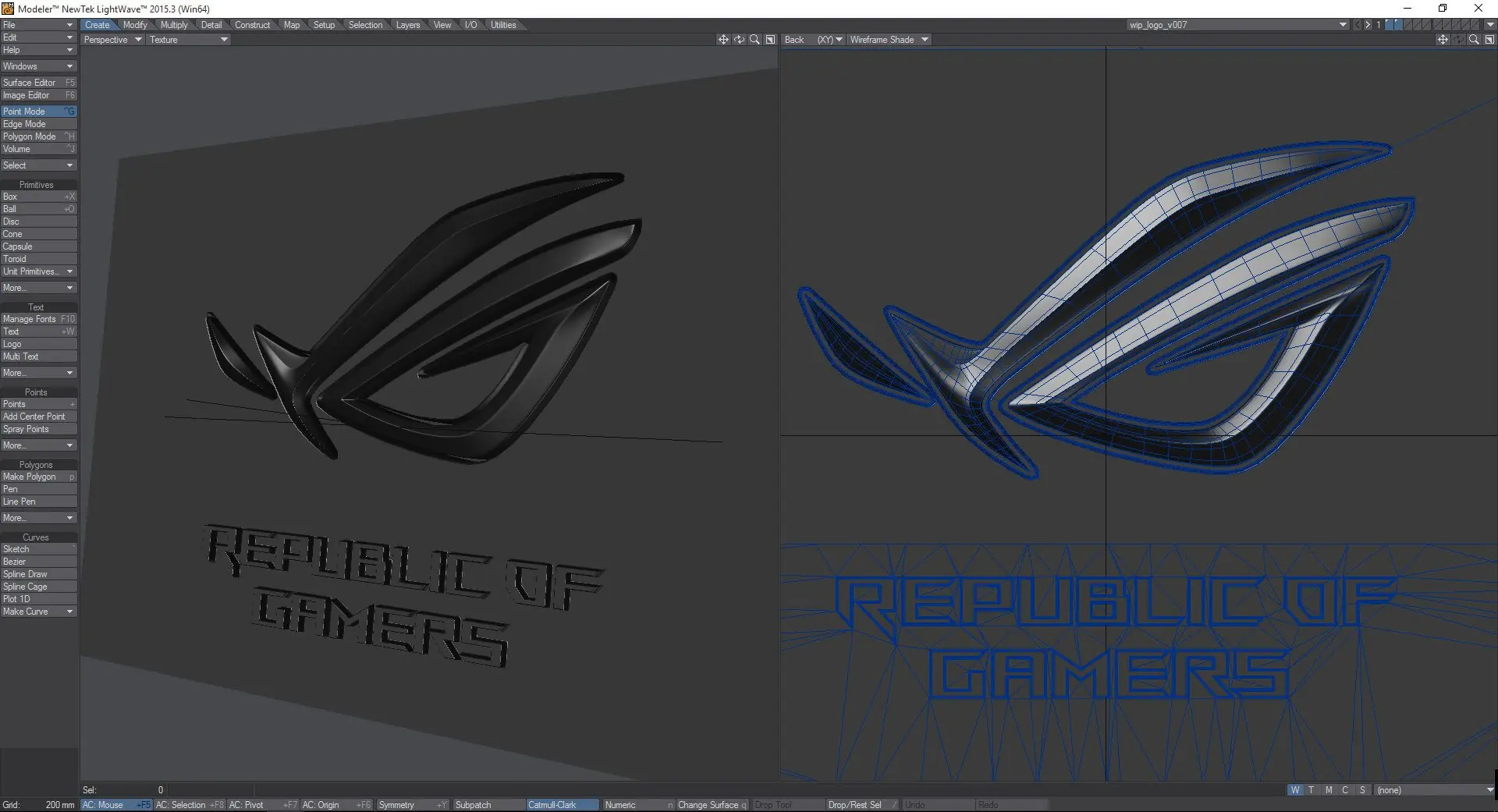Click the rotate icon in Perspective viewport
The image size is (1498, 812).
pyautogui.click(x=739, y=39)
